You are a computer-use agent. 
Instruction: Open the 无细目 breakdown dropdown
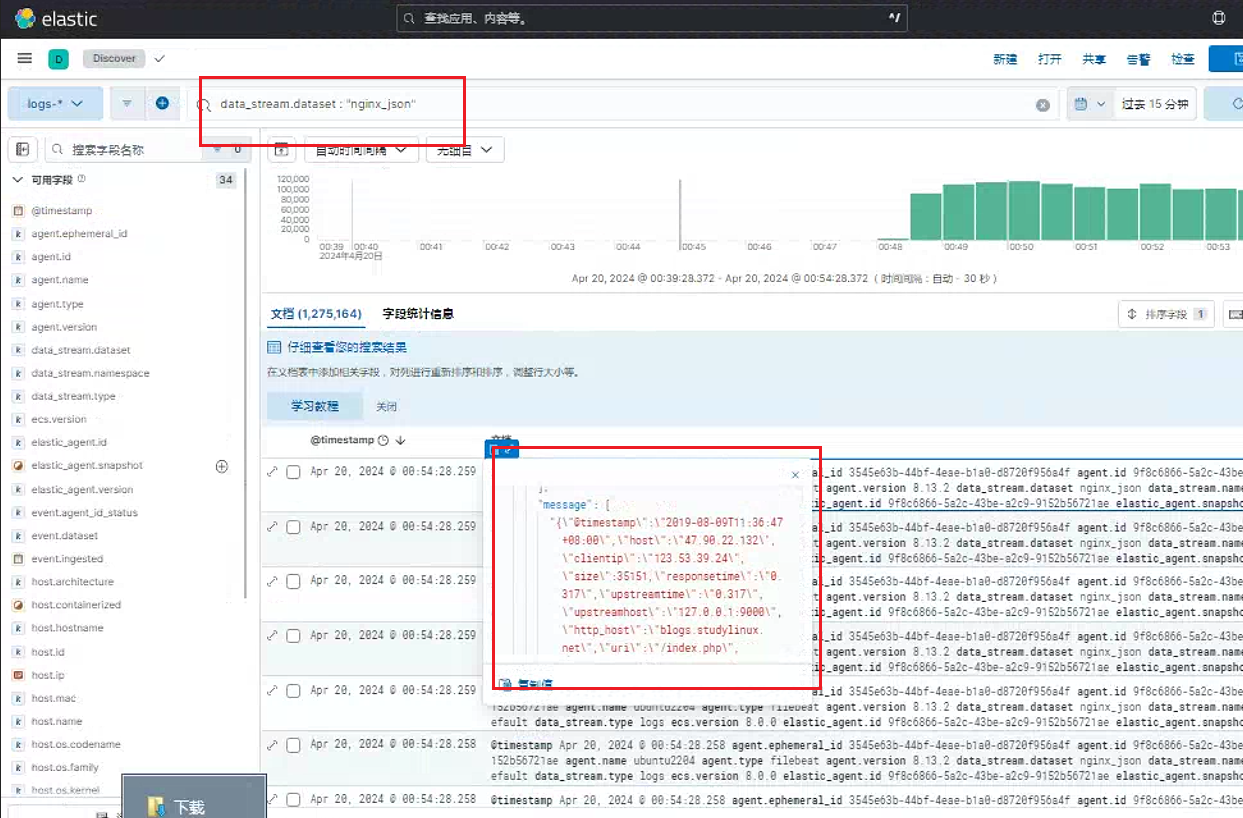(465, 150)
